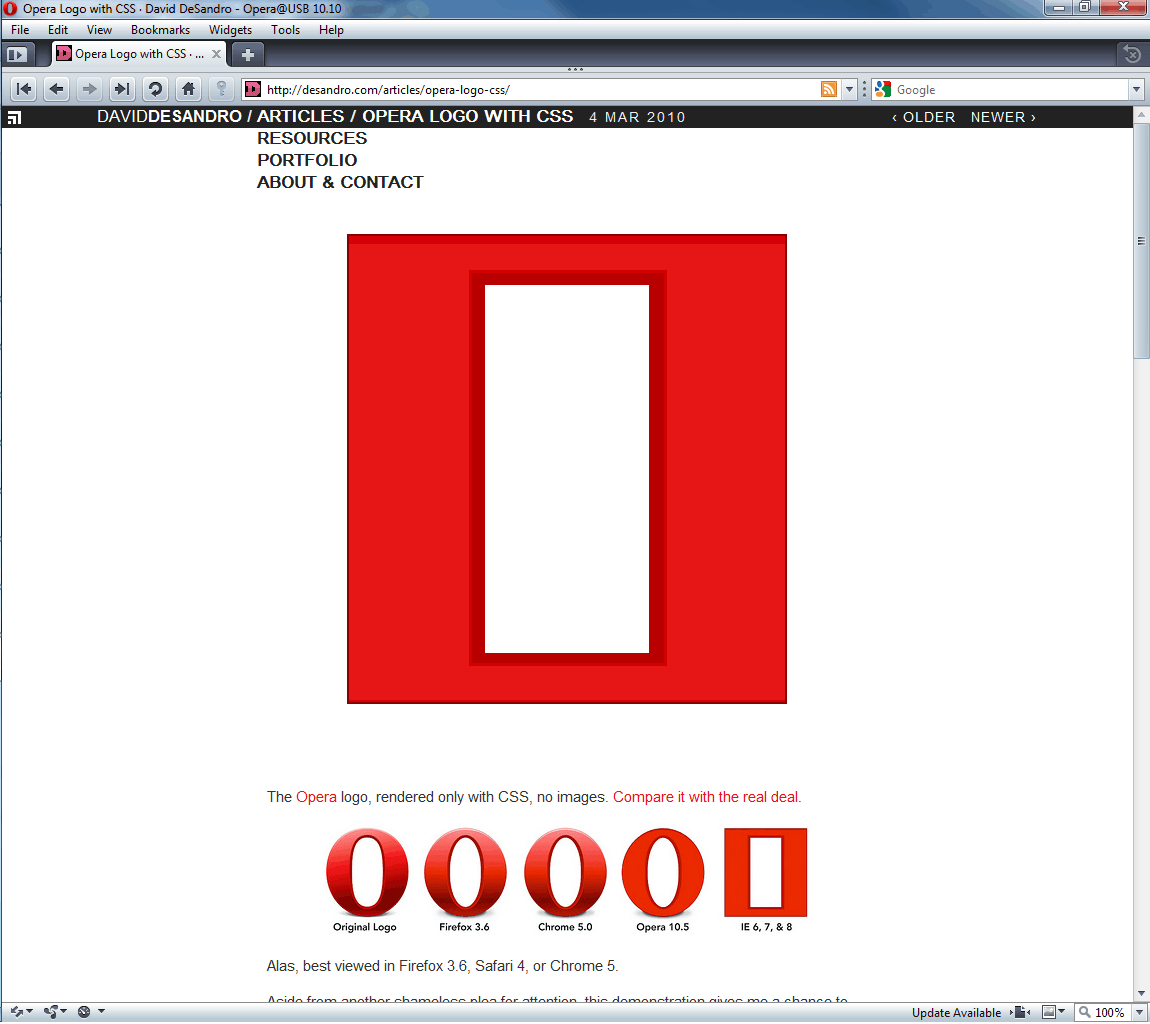
Task: Expand the address bar history dropdown
Action: tap(849, 89)
